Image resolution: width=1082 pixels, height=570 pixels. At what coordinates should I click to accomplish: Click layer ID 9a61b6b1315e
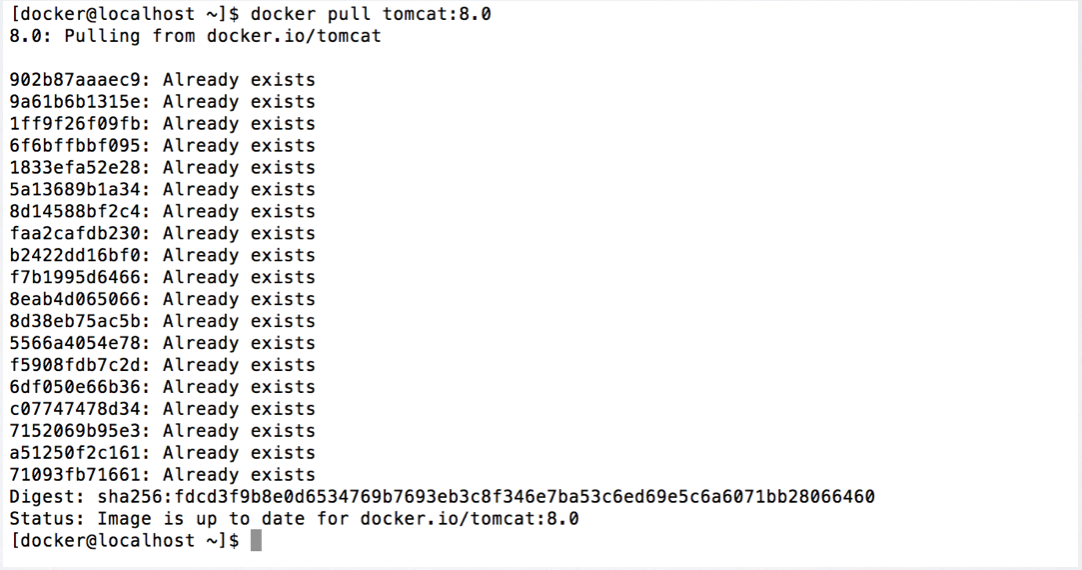[x=76, y=102]
